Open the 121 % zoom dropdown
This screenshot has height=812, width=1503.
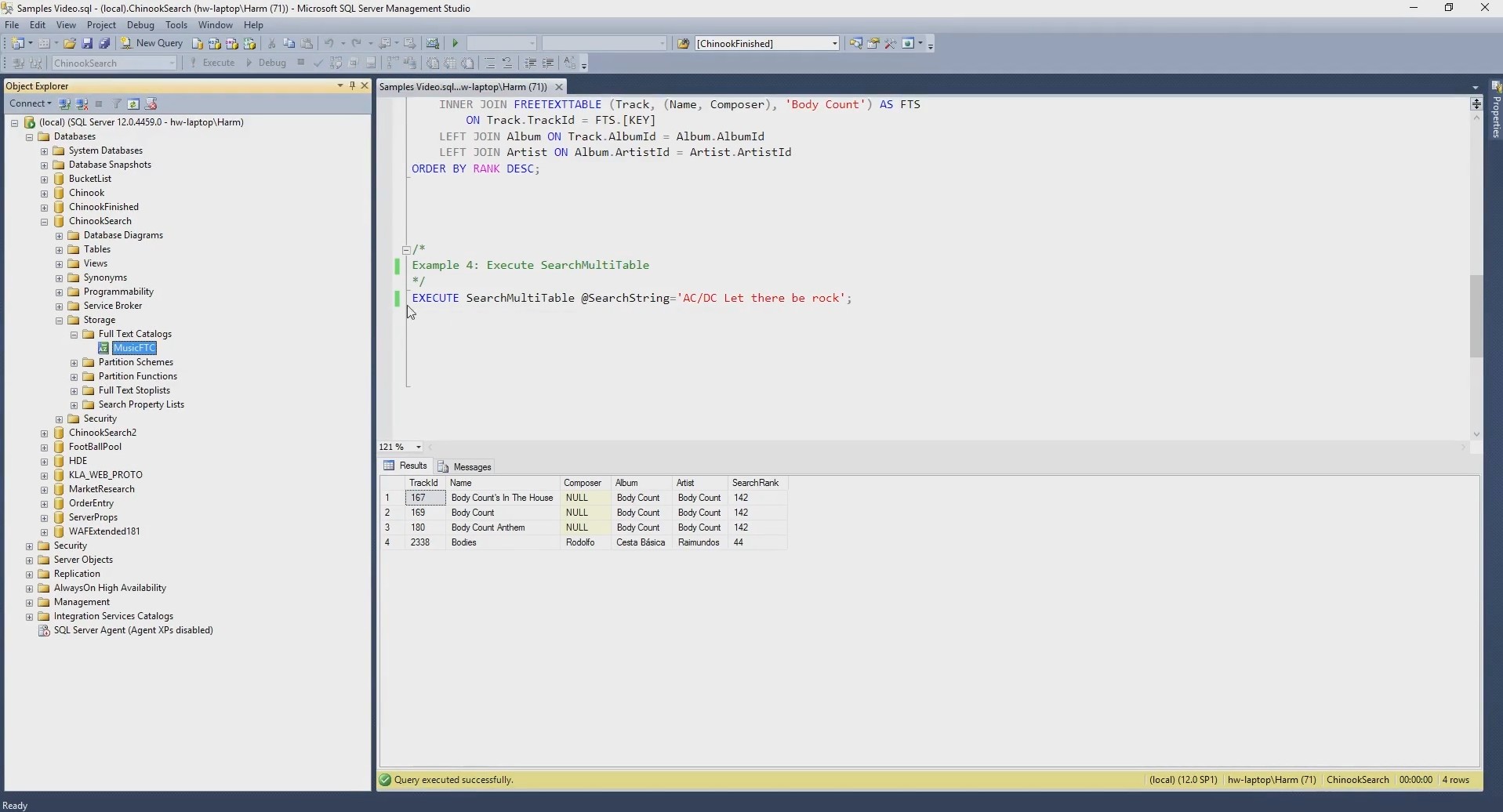(419, 448)
